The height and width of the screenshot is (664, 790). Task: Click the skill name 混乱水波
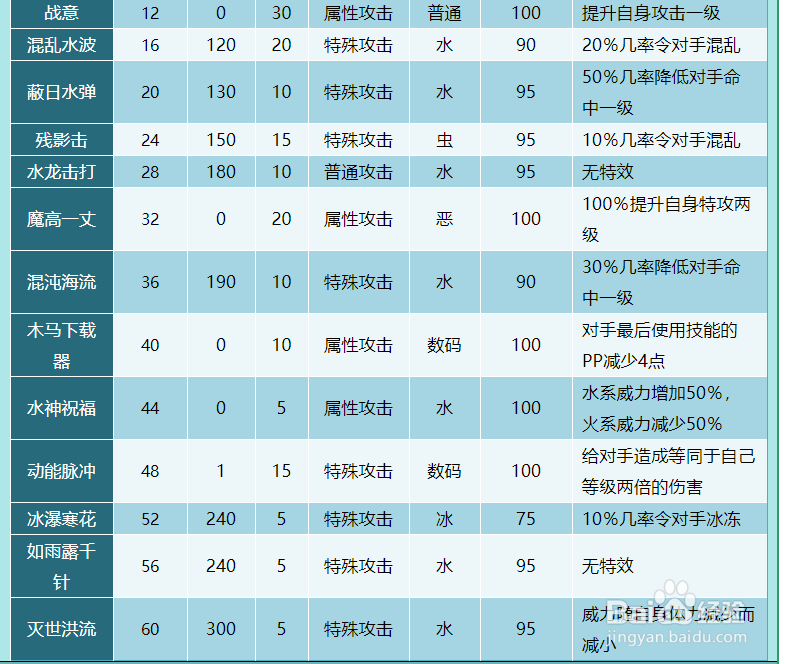[61, 45]
